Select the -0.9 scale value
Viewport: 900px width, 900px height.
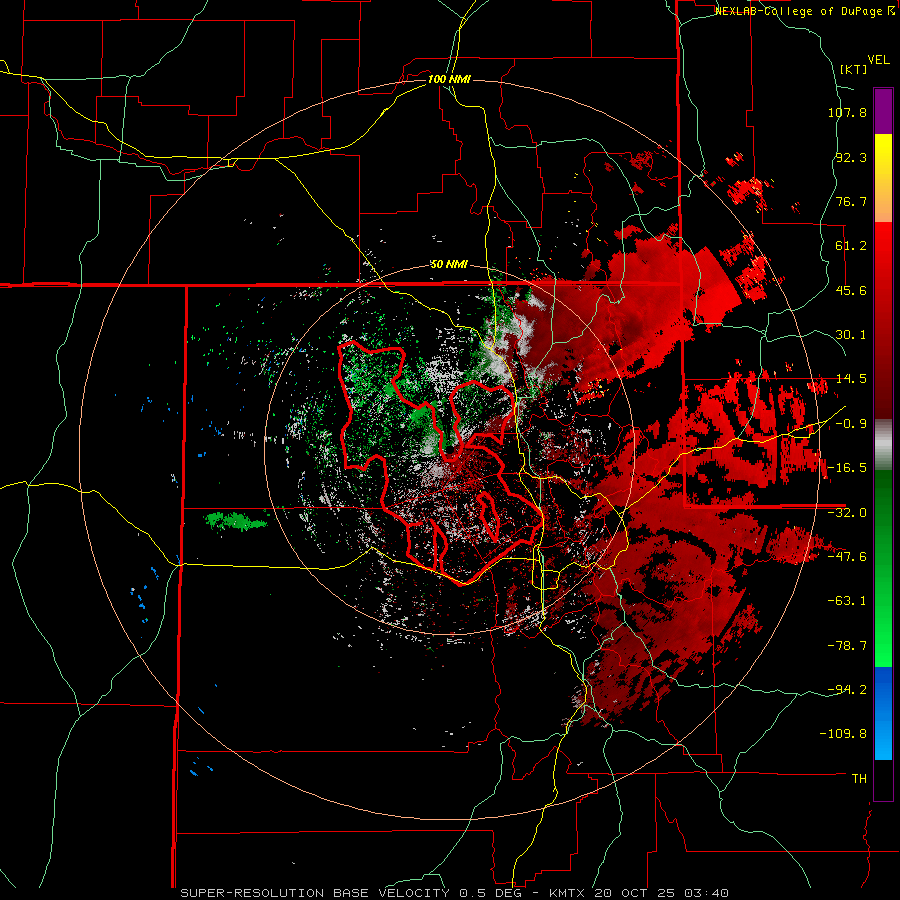(851, 424)
